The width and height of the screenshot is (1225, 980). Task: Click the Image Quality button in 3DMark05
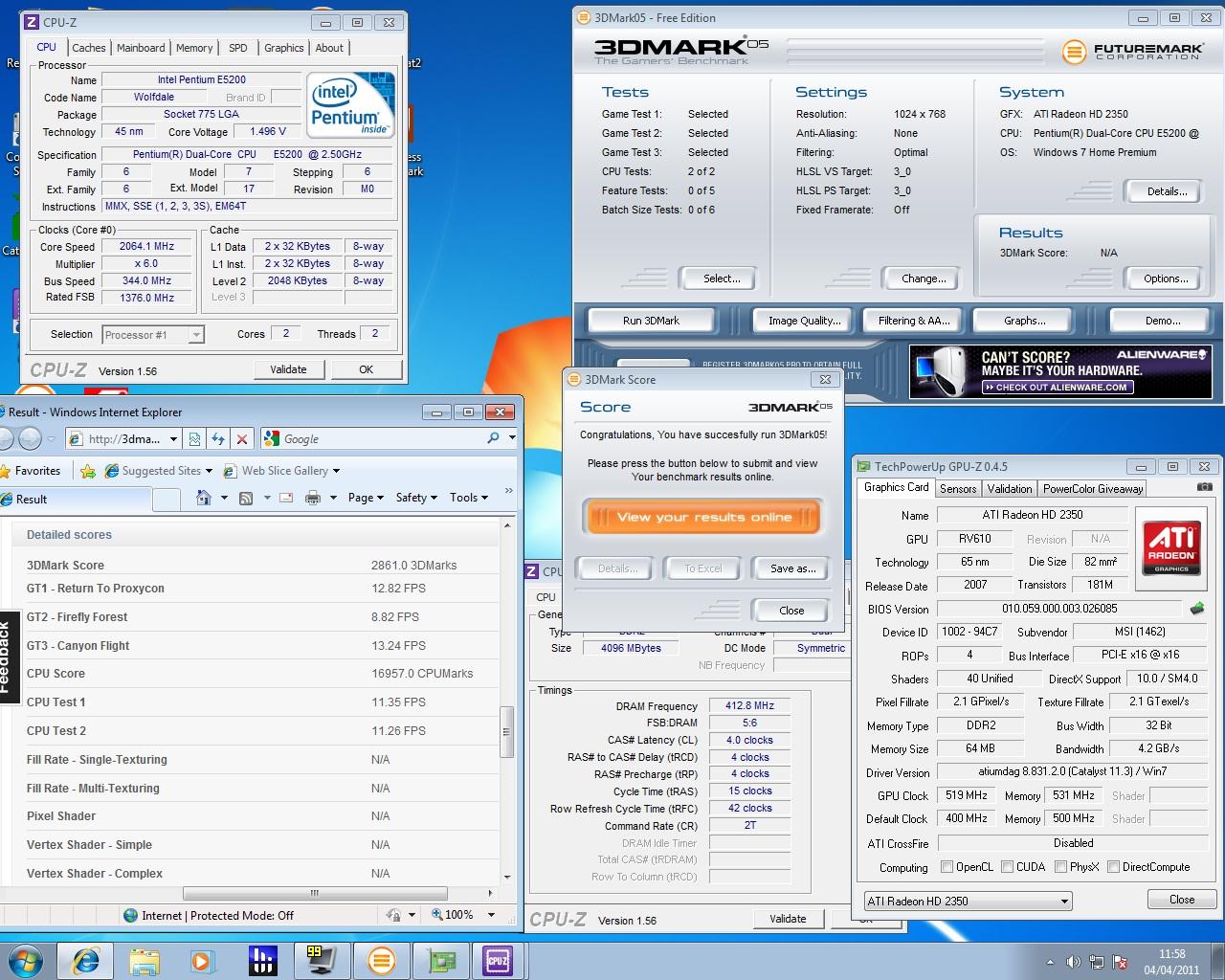pos(804,321)
